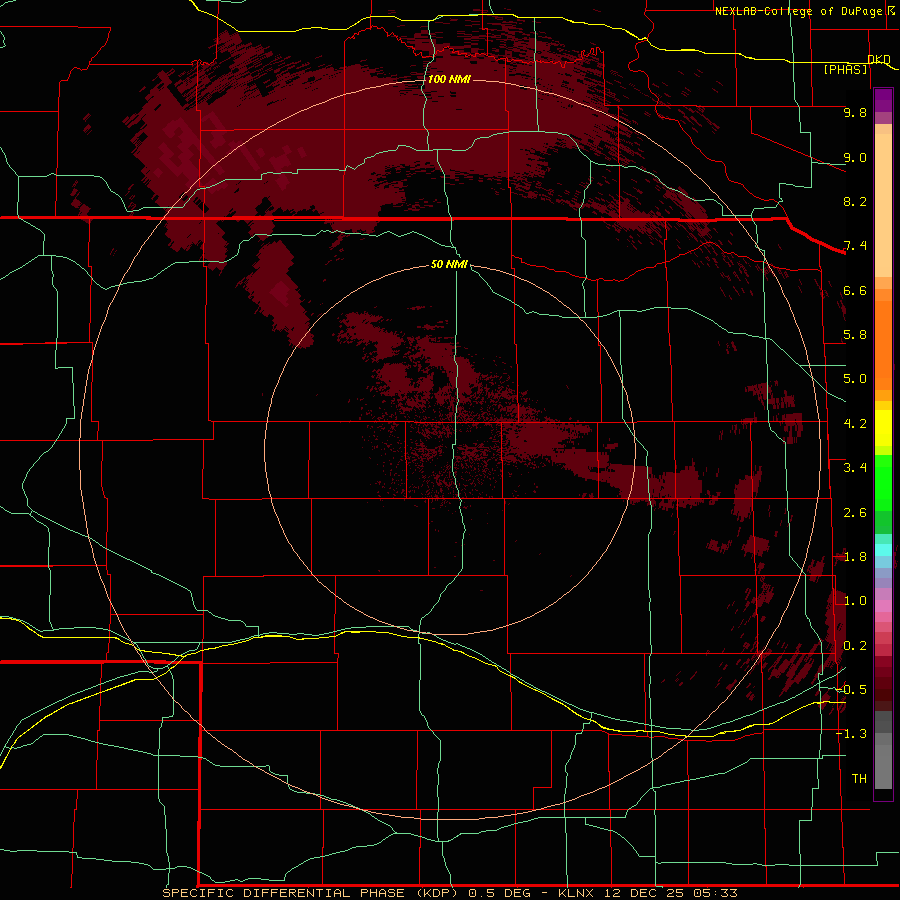Click the 7.4 value on color scale
Image resolution: width=900 pixels, height=900 pixels.
pyautogui.click(x=855, y=246)
